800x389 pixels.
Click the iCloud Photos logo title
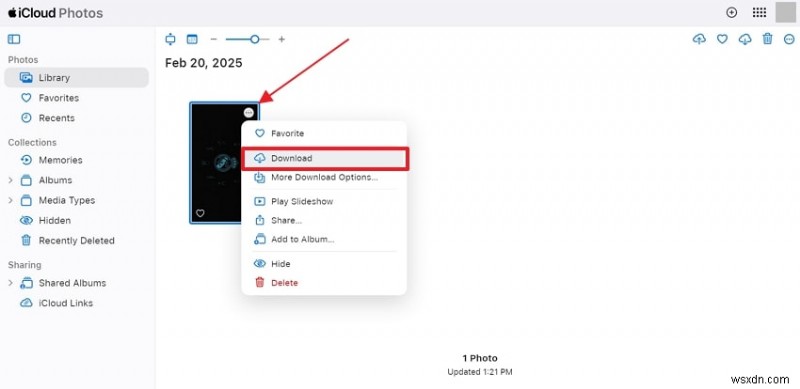(55, 13)
